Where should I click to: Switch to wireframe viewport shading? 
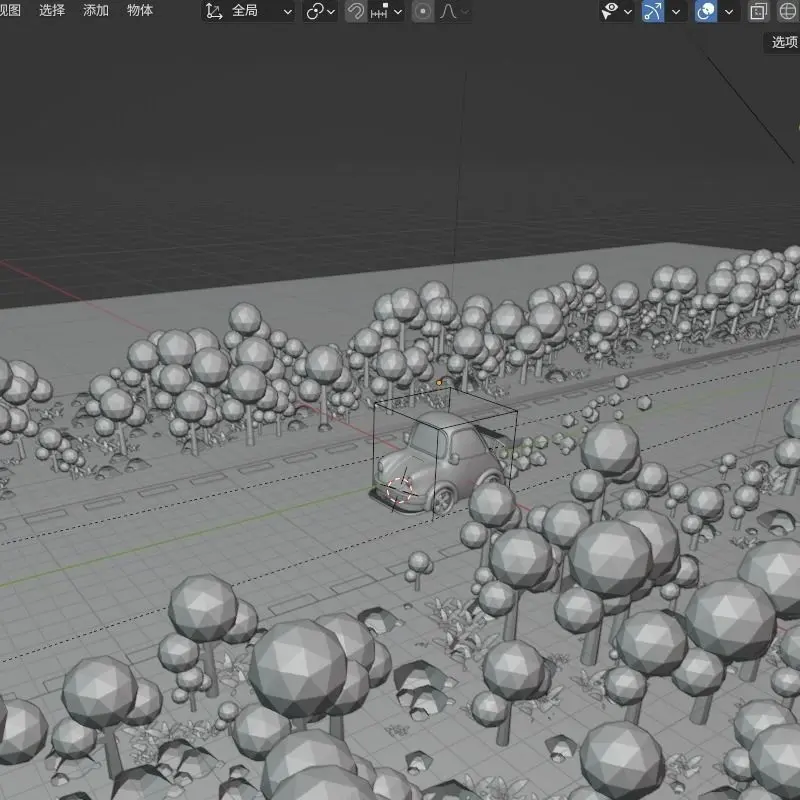pyautogui.click(x=788, y=11)
